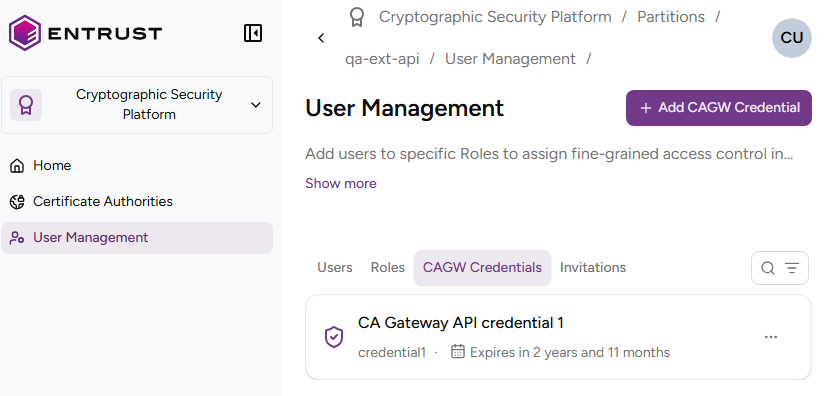
Task: Click the Partitions breadcrumb link
Action: [671, 17]
